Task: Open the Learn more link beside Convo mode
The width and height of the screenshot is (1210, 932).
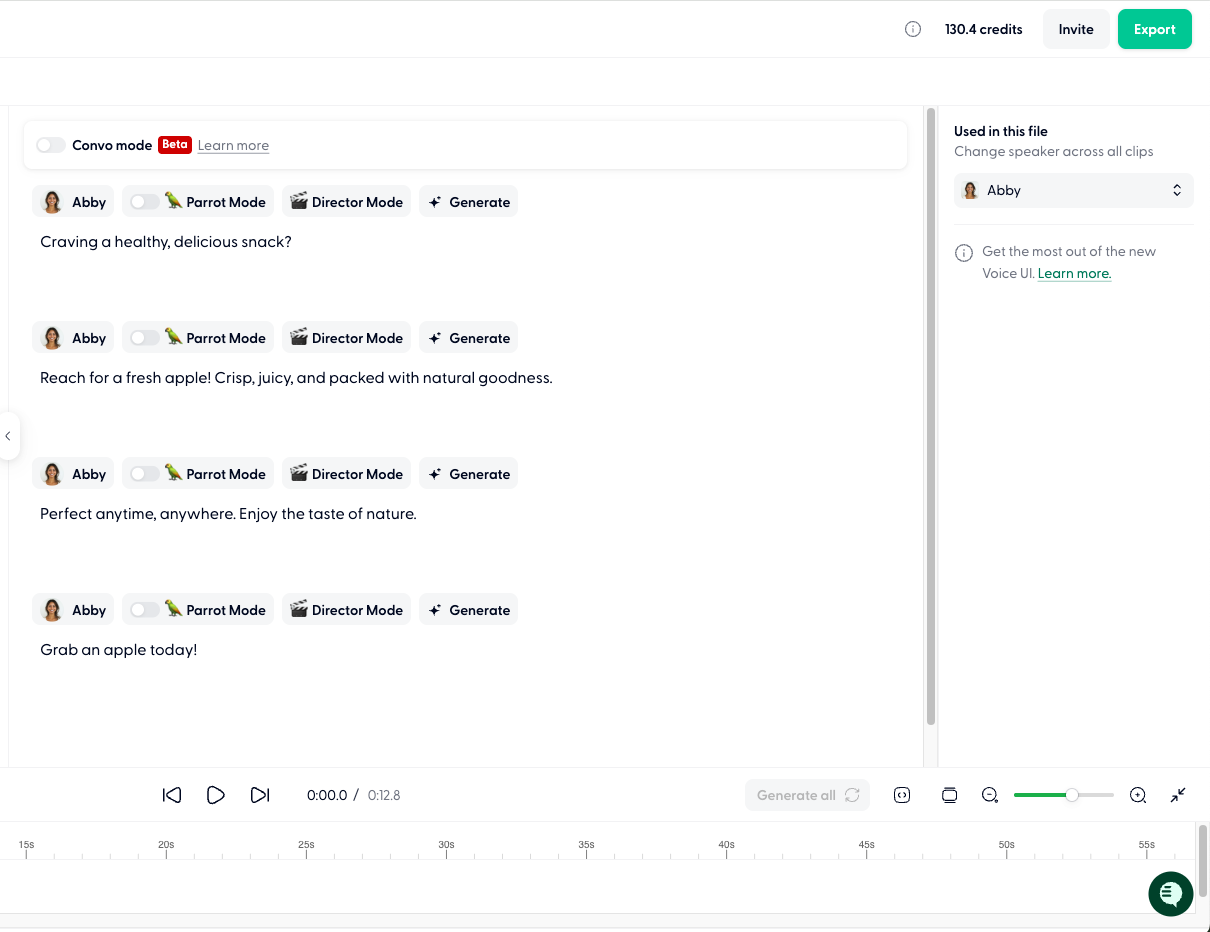Action: pyautogui.click(x=233, y=145)
